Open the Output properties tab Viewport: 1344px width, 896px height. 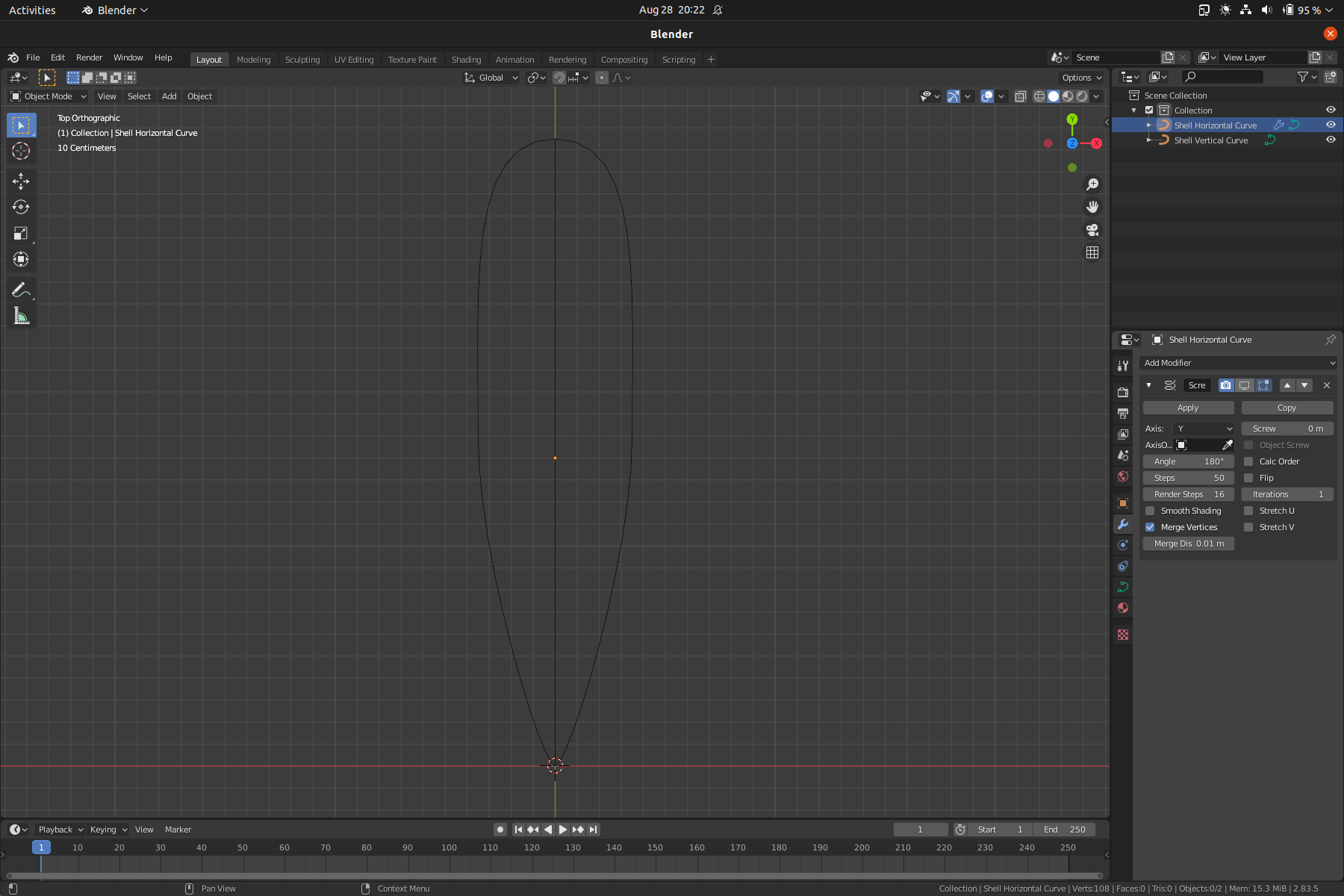[1123, 413]
